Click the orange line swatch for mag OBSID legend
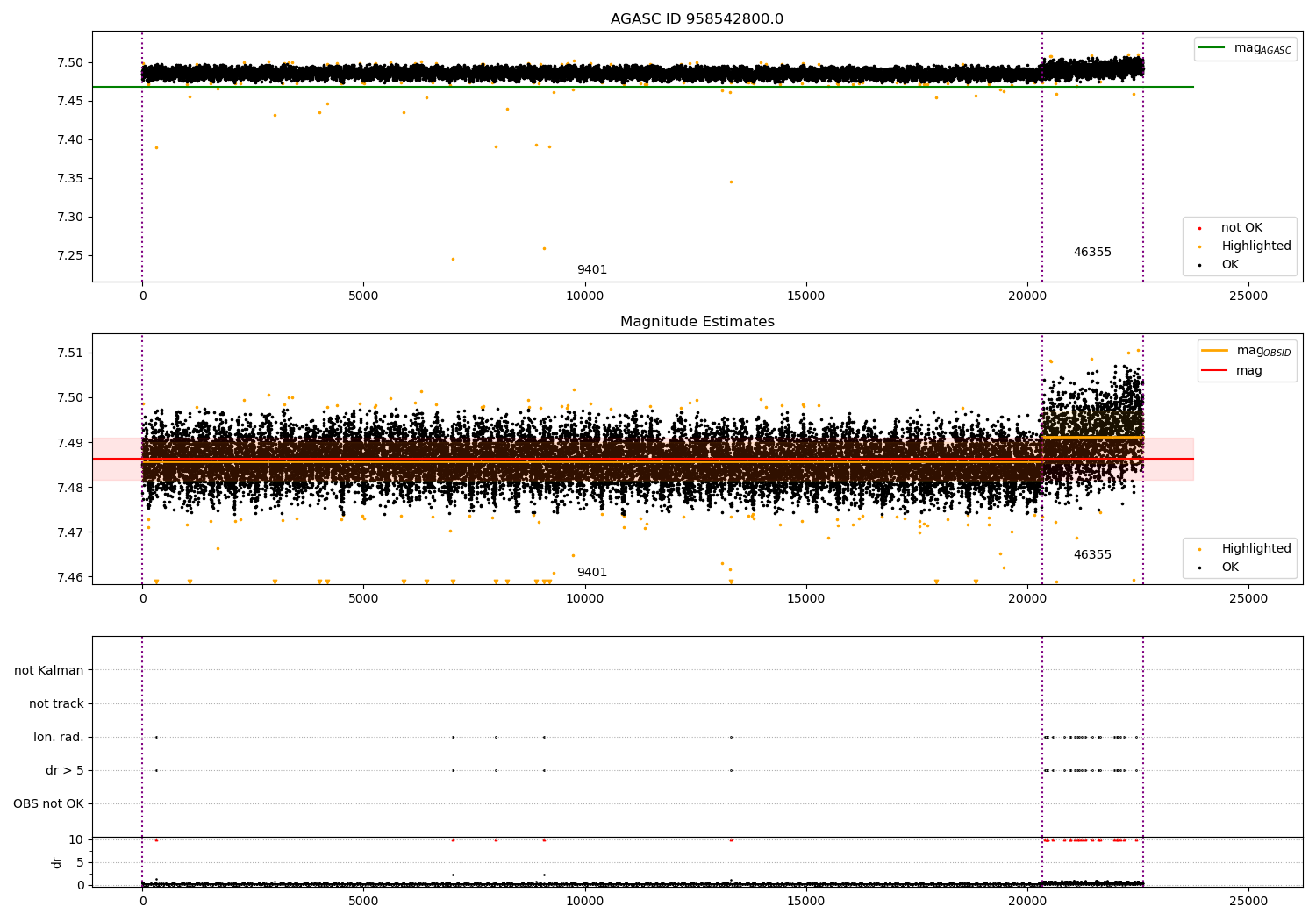 coord(1214,351)
